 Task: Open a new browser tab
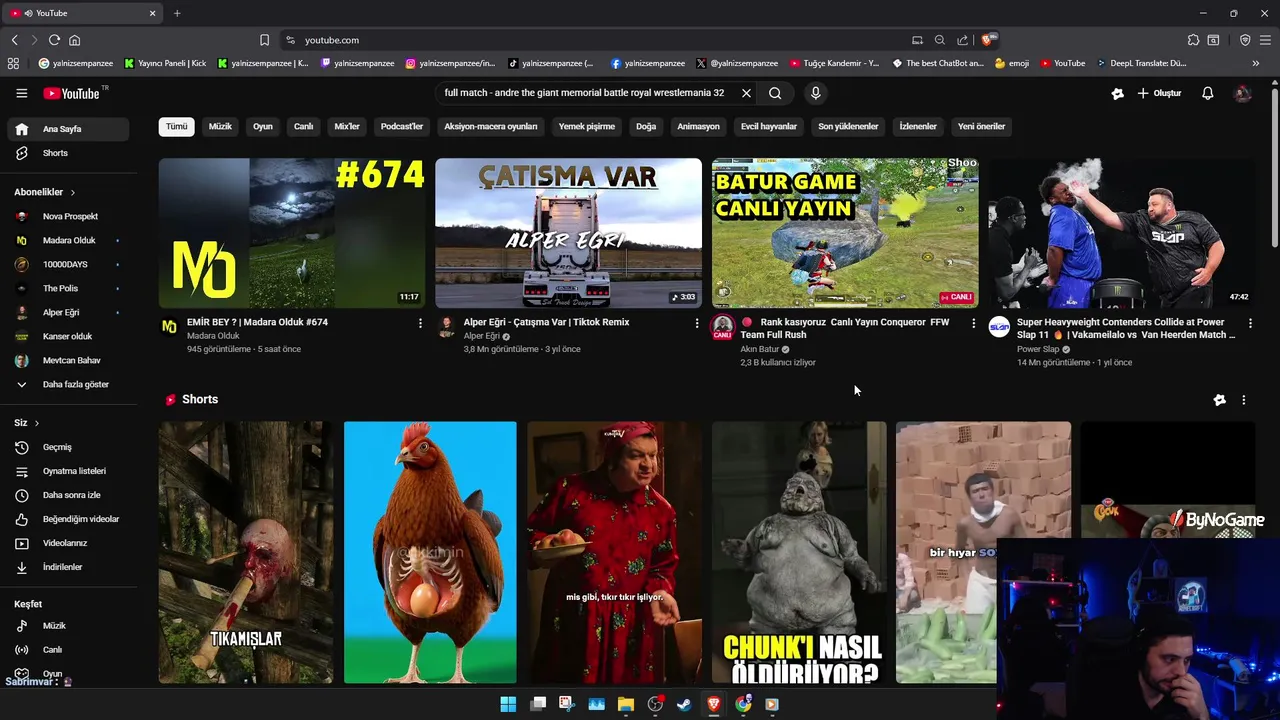177,13
